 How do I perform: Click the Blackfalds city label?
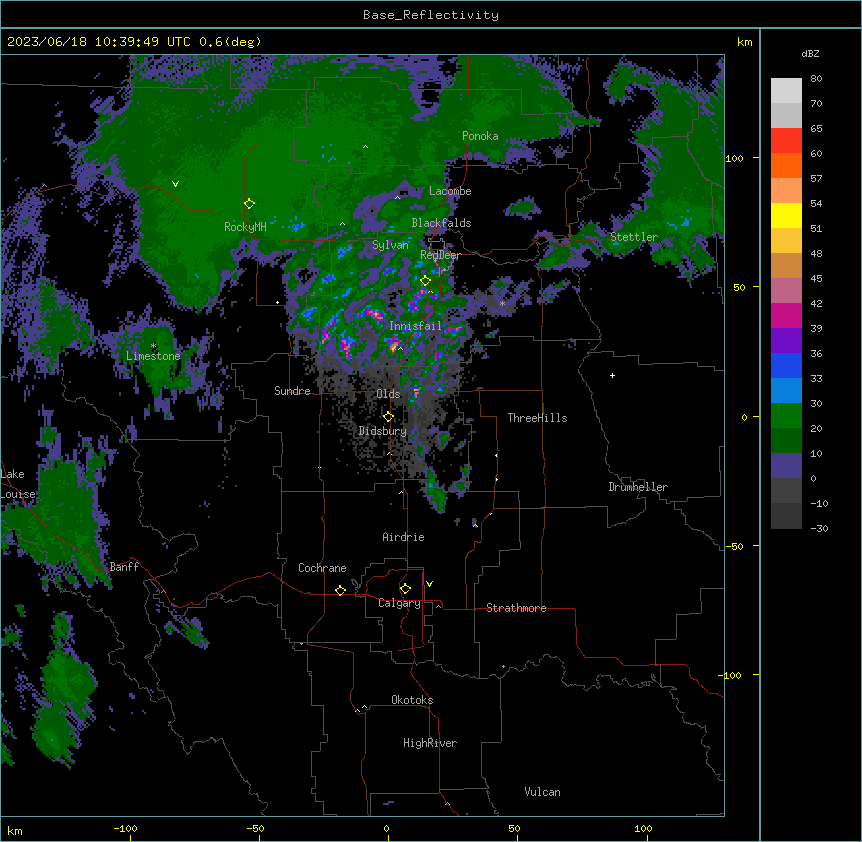pyautogui.click(x=441, y=223)
